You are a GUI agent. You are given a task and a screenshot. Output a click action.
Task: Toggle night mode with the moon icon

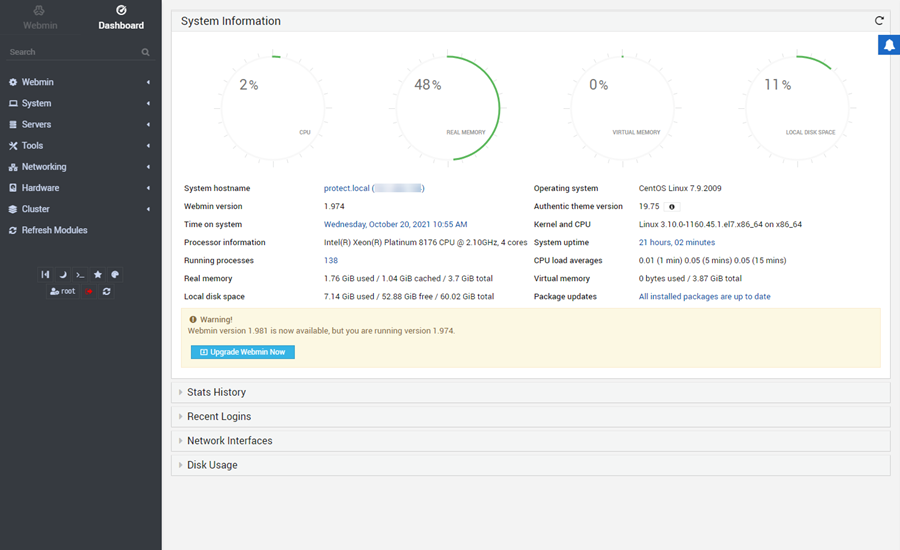(x=62, y=274)
